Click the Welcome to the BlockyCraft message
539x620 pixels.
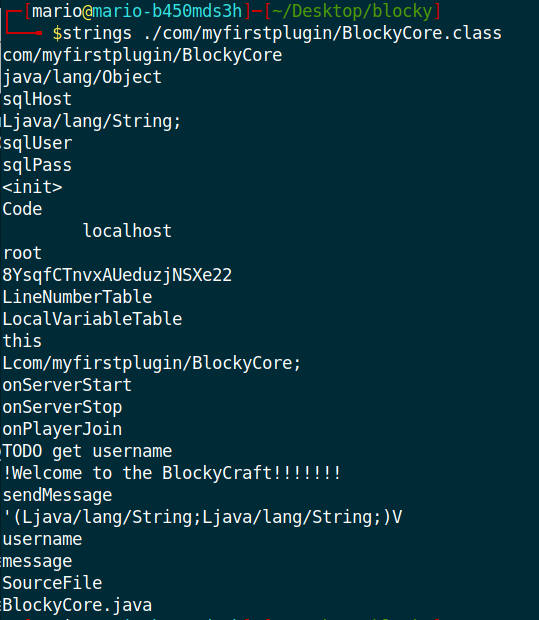172,473
